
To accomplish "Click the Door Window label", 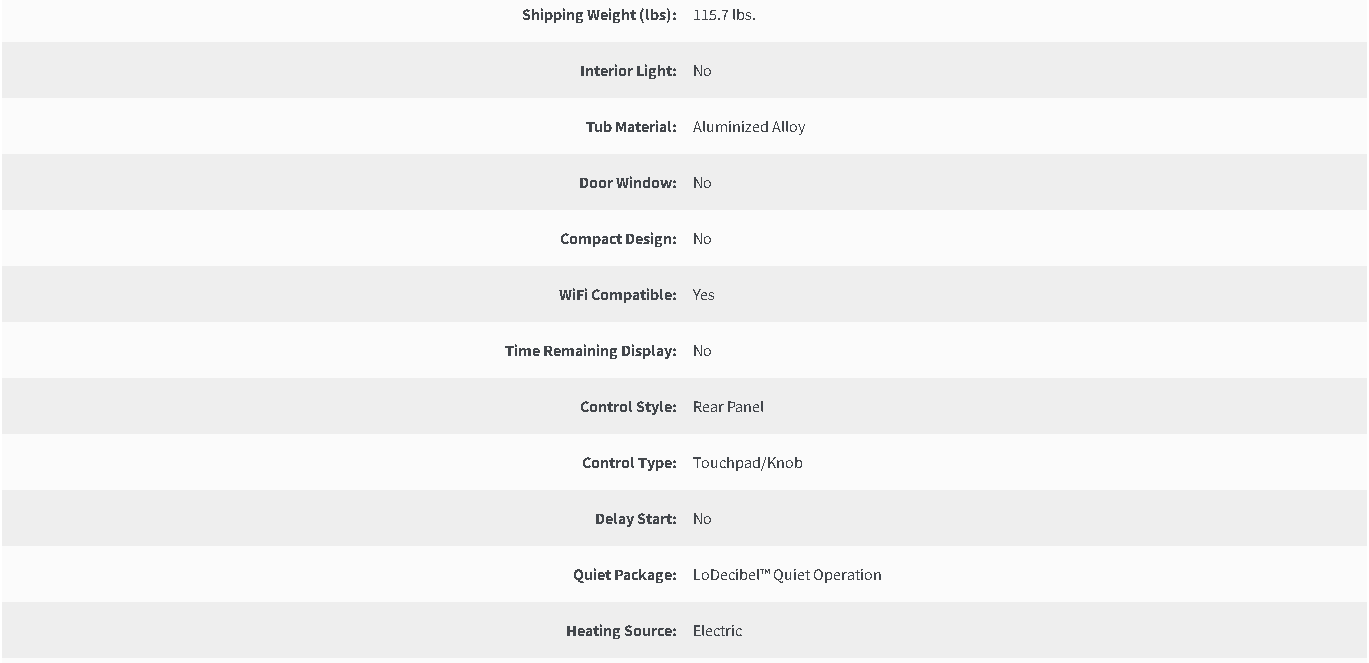I will tap(628, 183).
